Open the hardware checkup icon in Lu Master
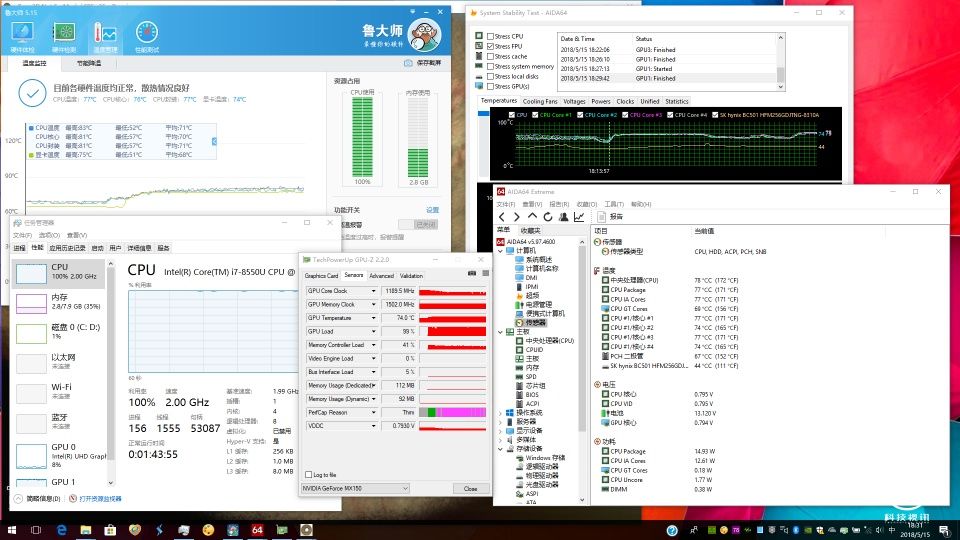The image size is (960, 540). (x=22, y=37)
